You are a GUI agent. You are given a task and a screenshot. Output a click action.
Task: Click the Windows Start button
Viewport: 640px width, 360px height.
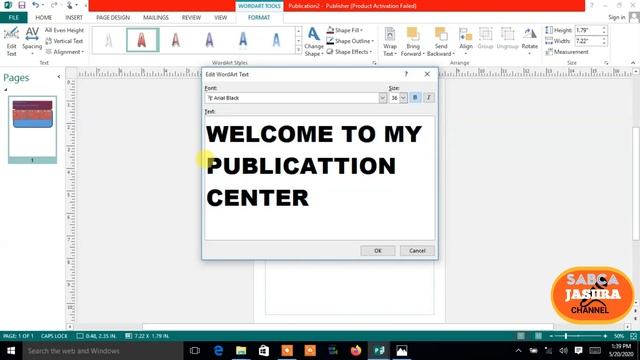tap(11, 351)
